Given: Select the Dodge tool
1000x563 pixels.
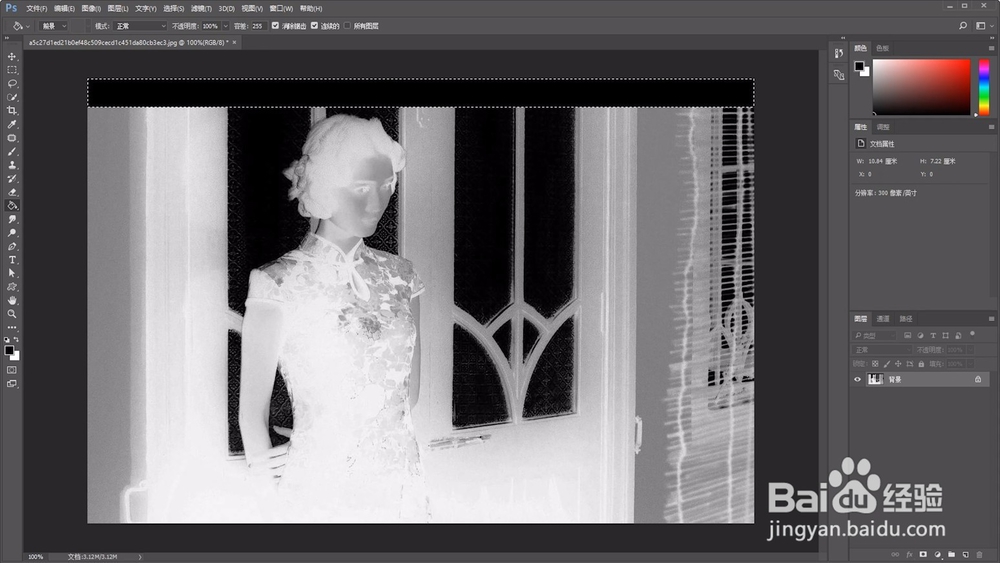Looking at the screenshot, I should 12,233.
